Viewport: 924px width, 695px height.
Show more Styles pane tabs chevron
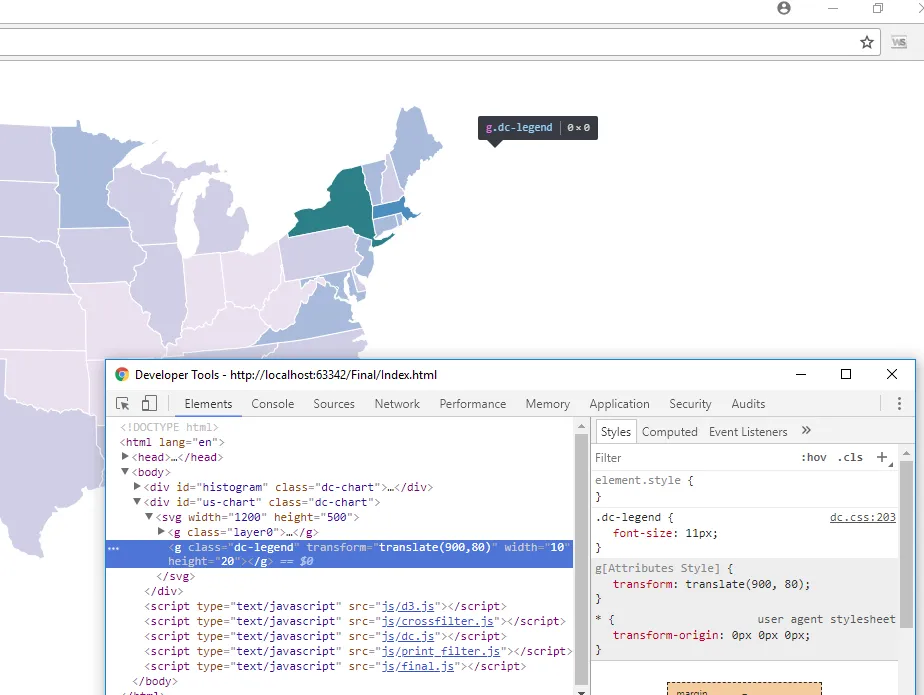coord(806,431)
